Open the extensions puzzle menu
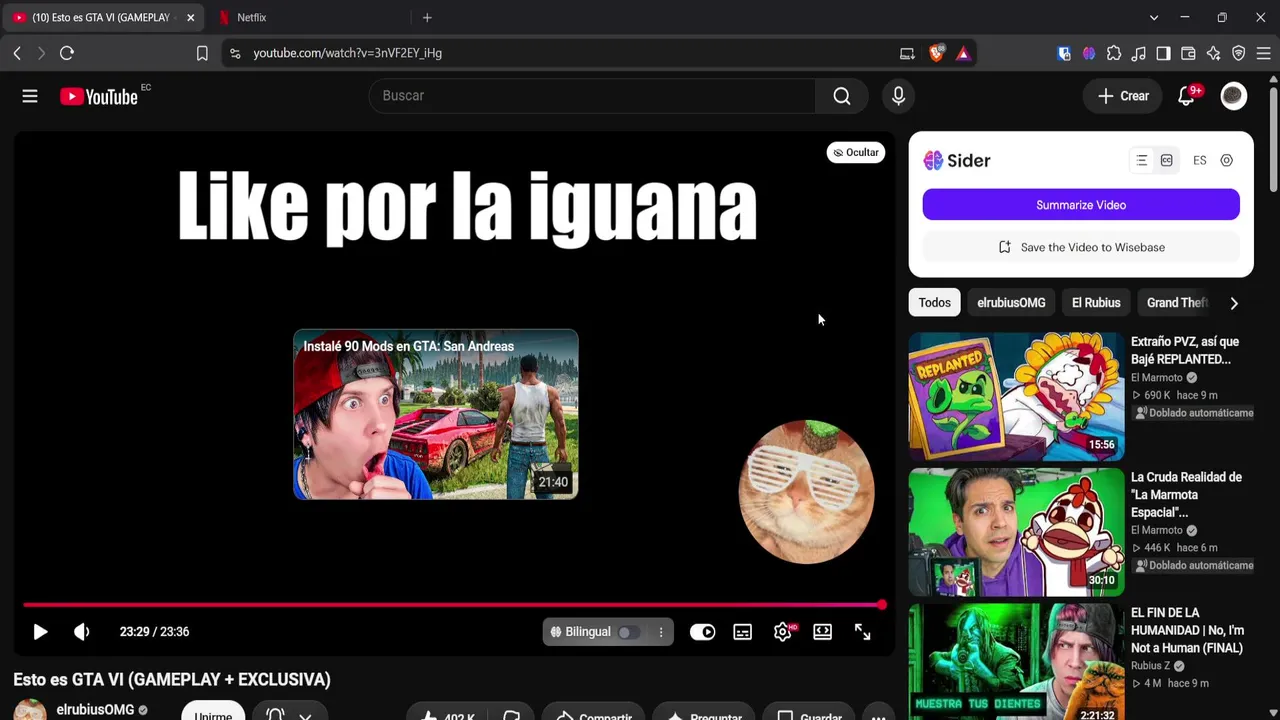The width and height of the screenshot is (1280, 720). [1114, 53]
